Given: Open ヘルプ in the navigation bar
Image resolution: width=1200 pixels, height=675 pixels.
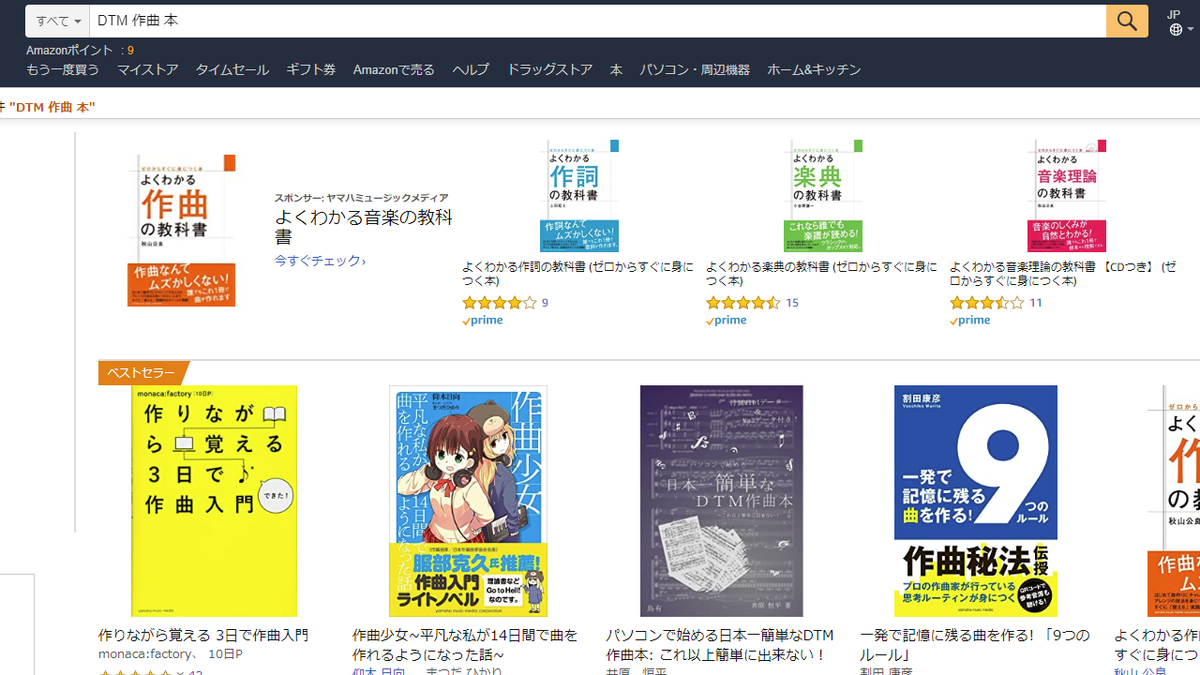Looking at the screenshot, I should click(x=471, y=70).
